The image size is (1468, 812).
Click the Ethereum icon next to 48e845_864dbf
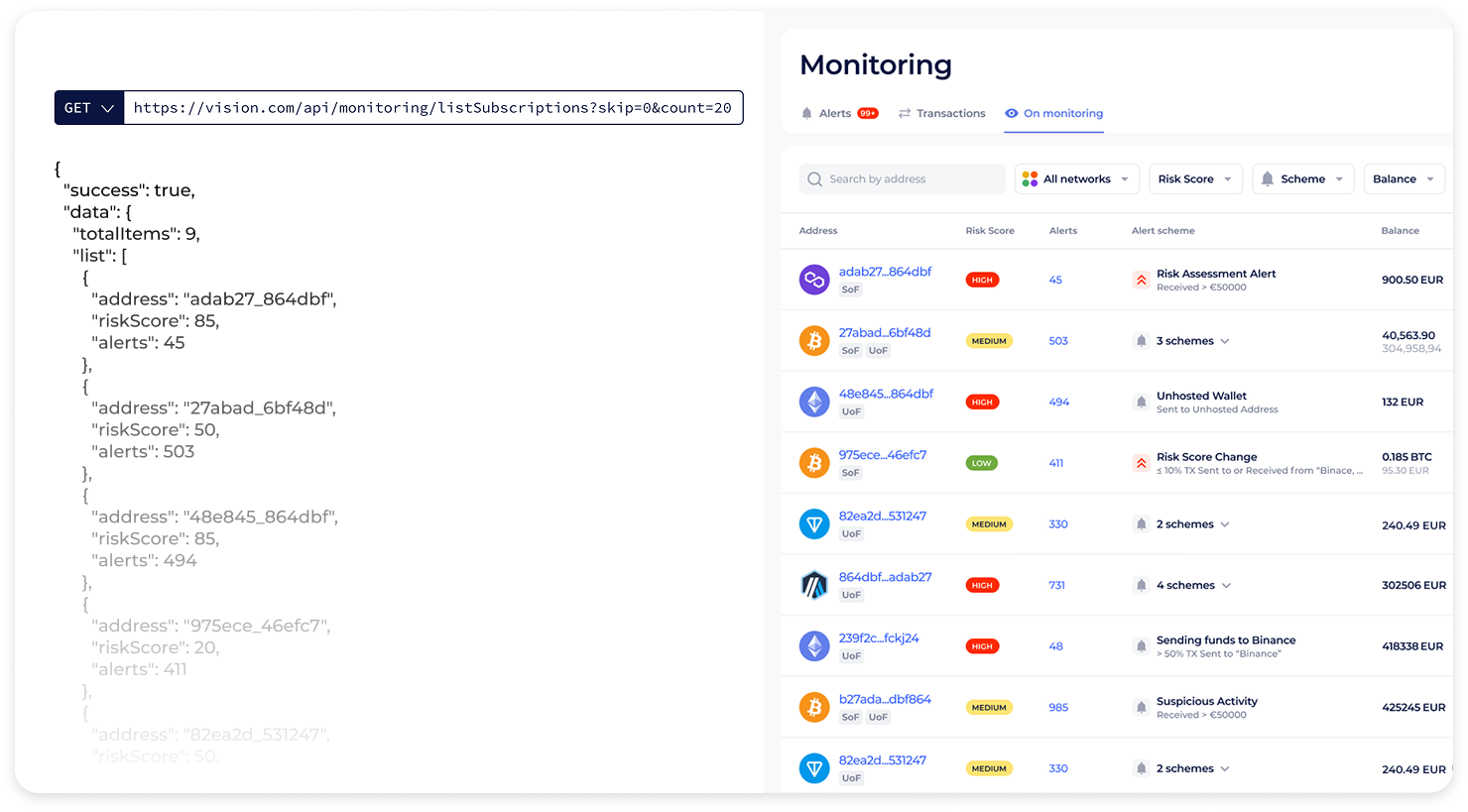point(814,402)
